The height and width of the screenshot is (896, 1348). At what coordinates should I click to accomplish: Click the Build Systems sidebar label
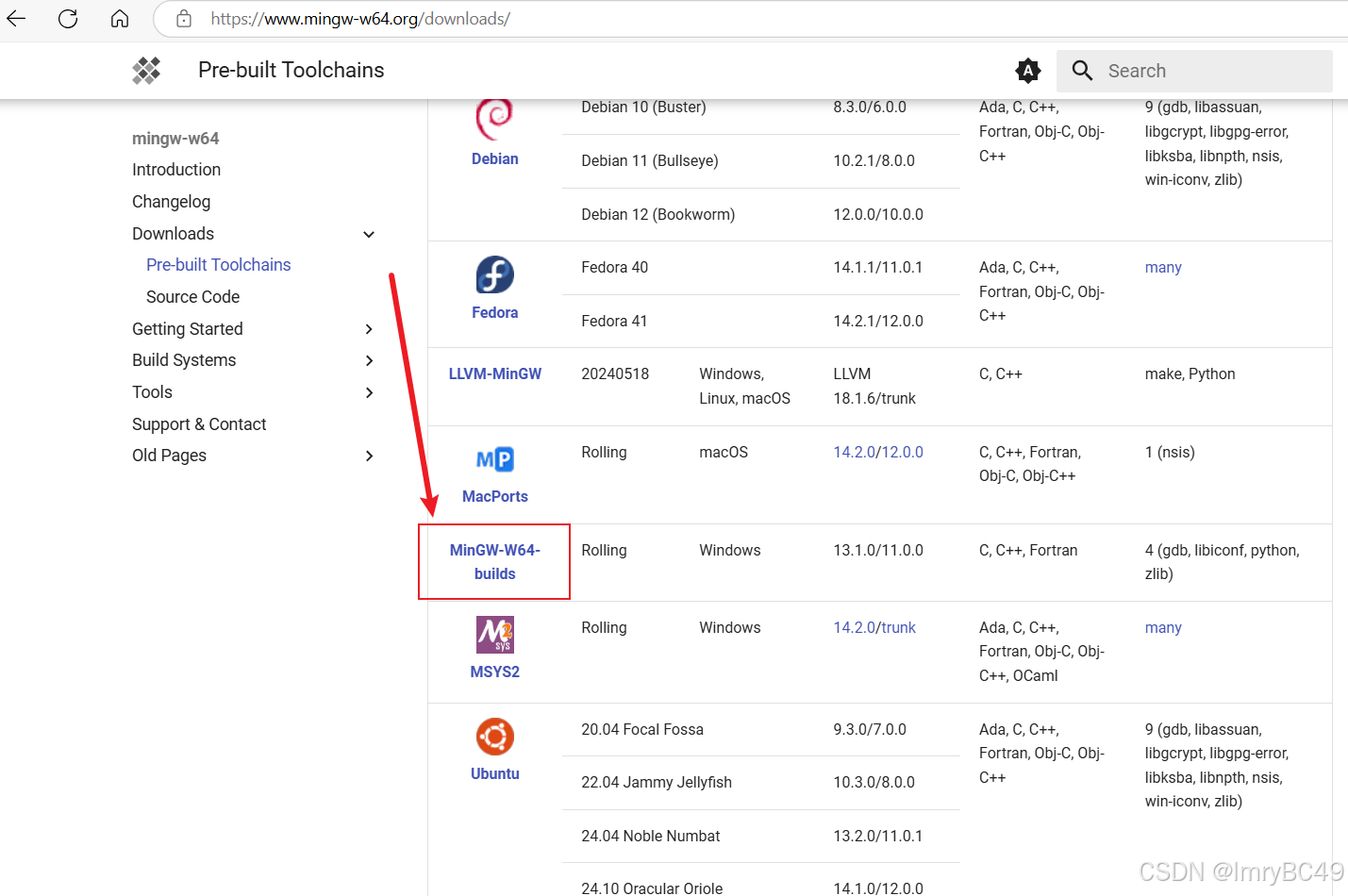click(184, 360)
